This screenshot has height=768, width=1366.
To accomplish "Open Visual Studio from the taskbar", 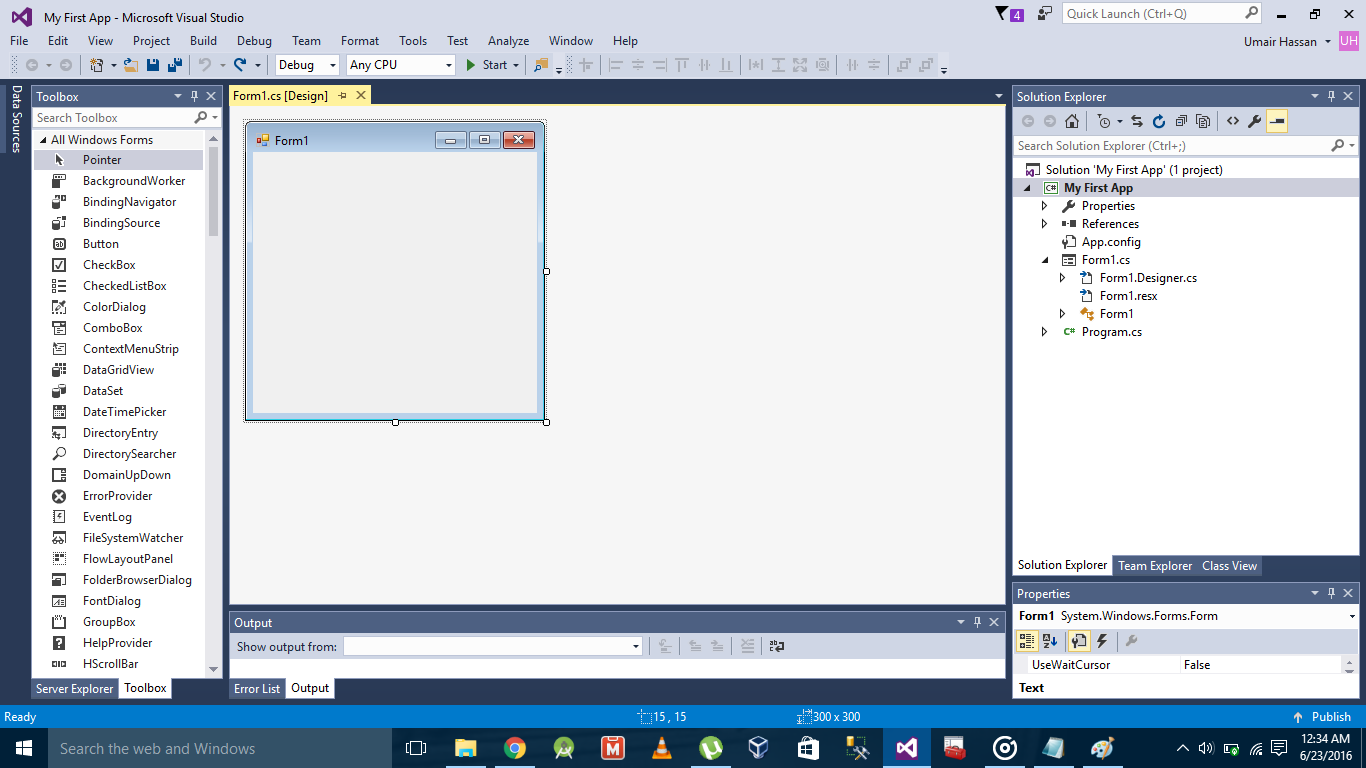I will click(906, 747).
